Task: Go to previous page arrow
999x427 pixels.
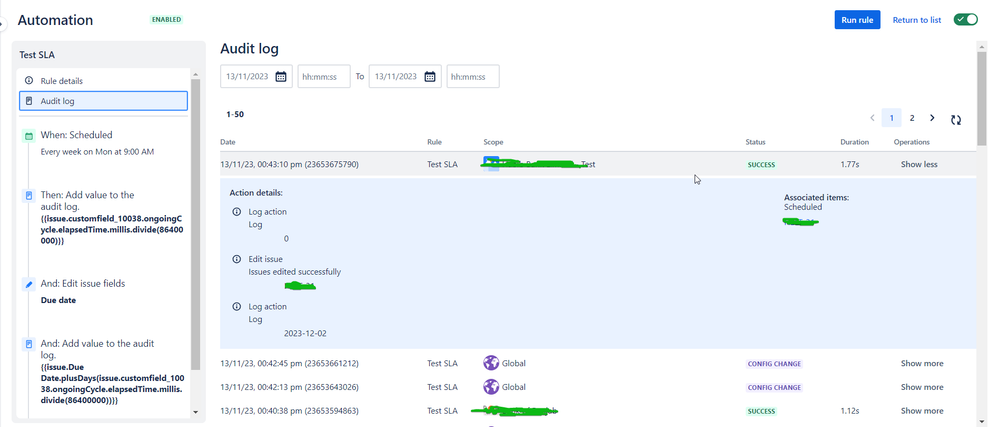Action: point(872,118)
